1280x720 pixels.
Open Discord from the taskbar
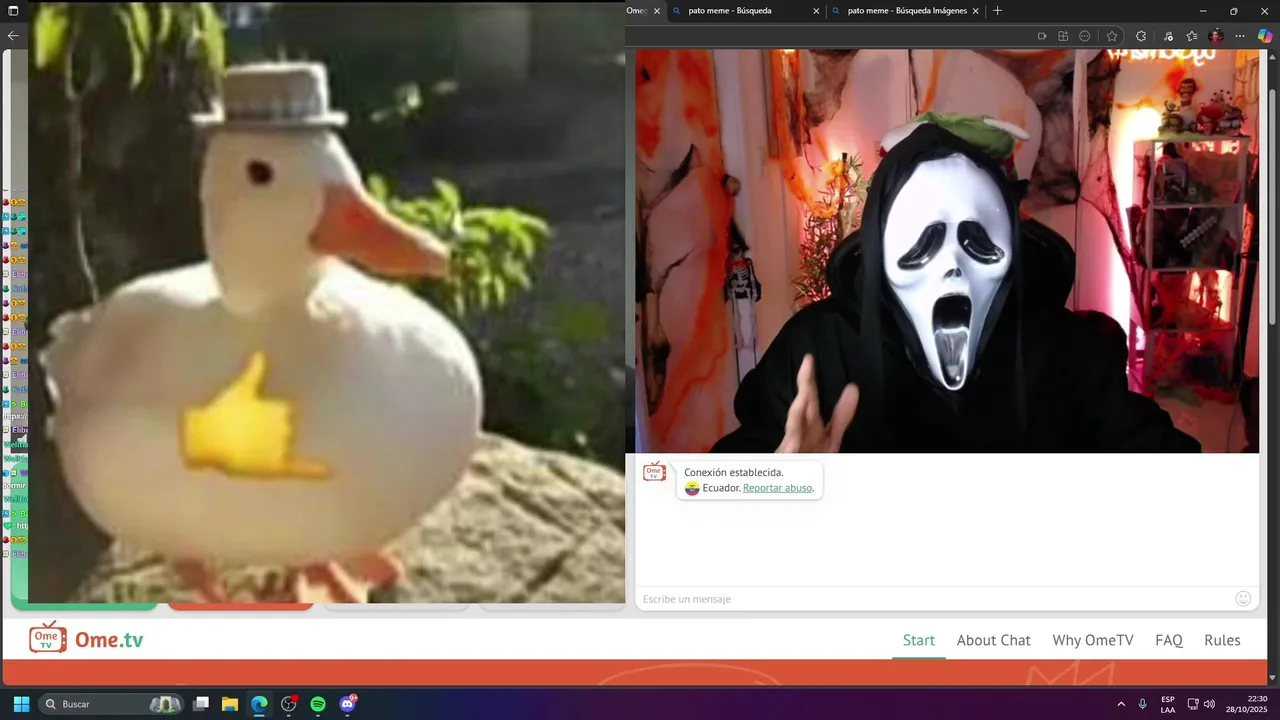point(348,704)
